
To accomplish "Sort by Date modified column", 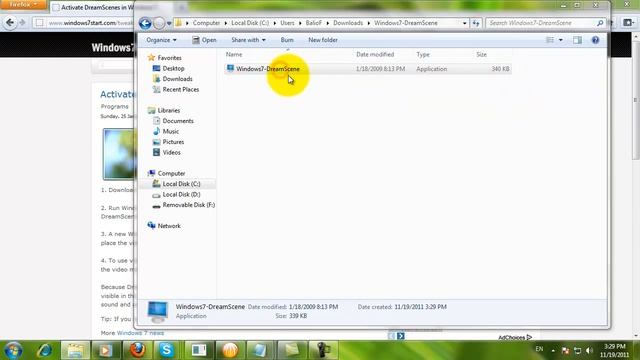I will click(x=375, y=54).
